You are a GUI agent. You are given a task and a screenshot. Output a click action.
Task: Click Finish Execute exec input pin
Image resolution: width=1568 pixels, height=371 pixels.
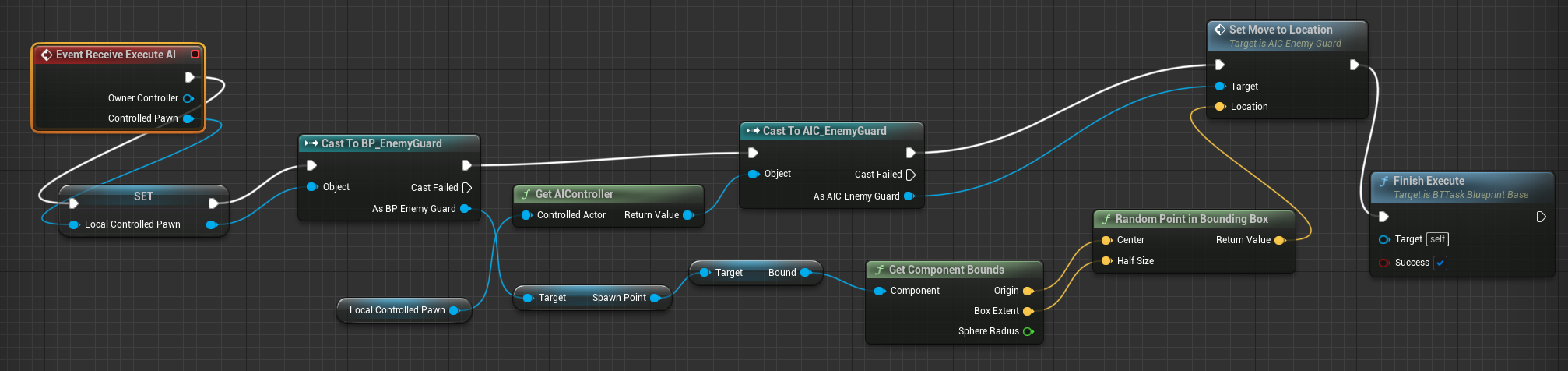point(1383,217)
